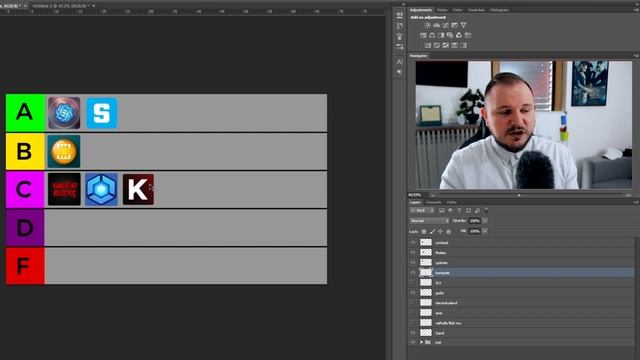Add an Exposure adjustment layer
Viewport: 640px width, 360px height.
point(454,25)
